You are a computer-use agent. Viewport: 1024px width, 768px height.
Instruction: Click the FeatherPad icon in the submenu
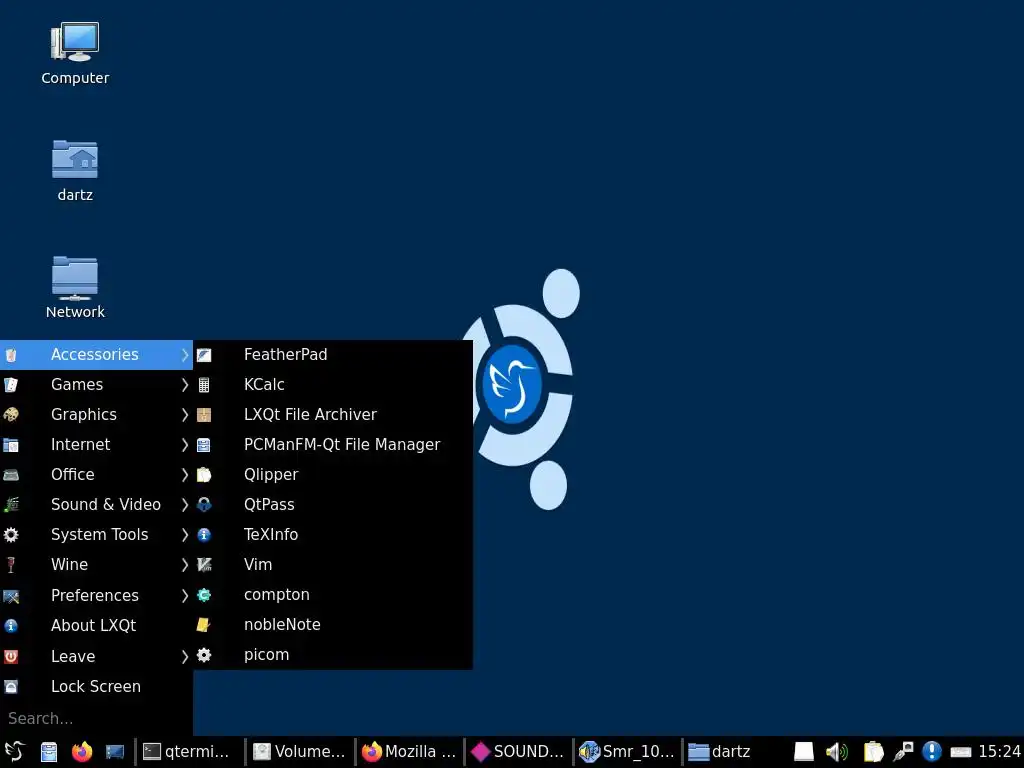point(204,355)
